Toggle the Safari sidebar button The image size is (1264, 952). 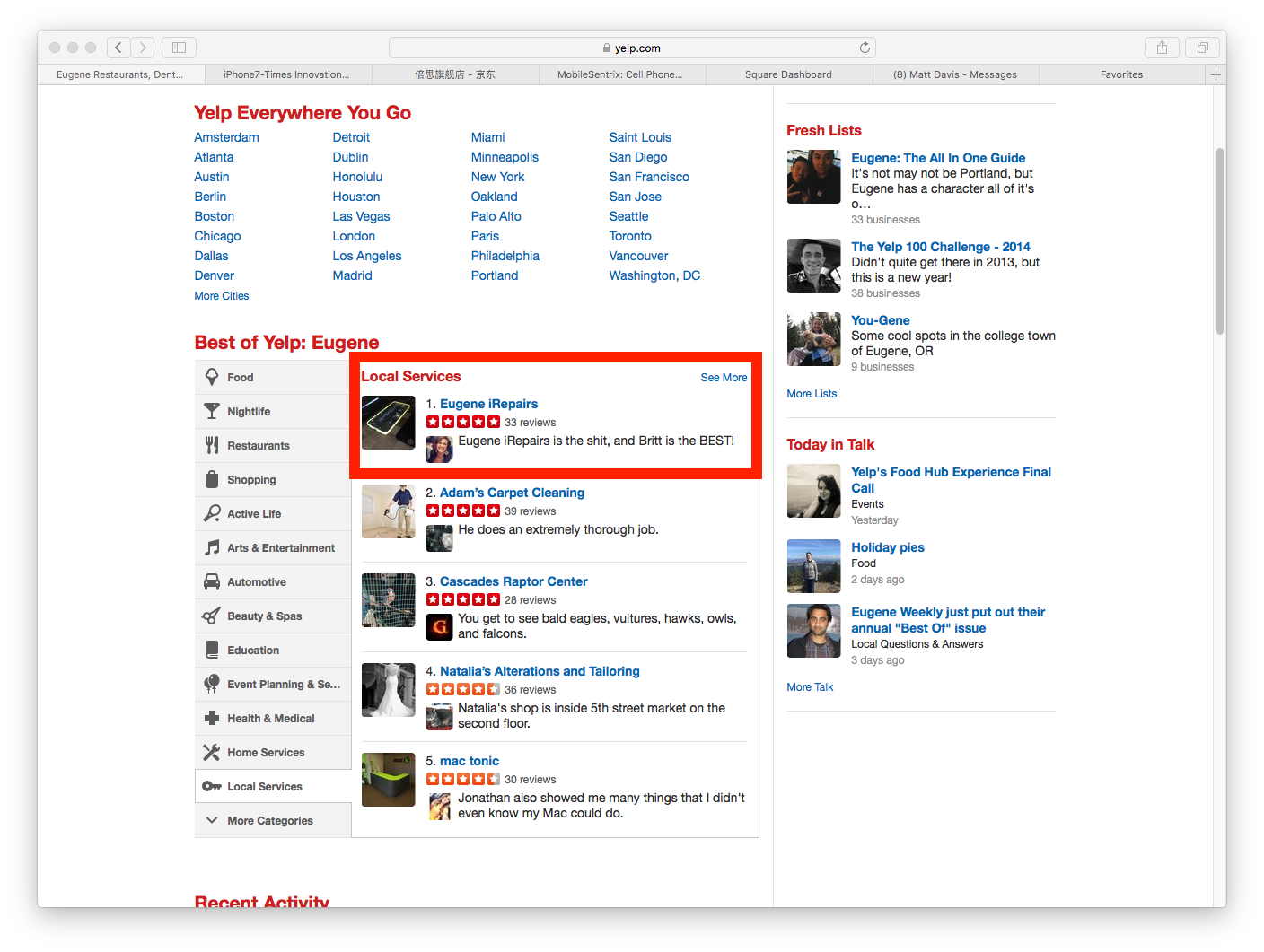pos(179,48)
